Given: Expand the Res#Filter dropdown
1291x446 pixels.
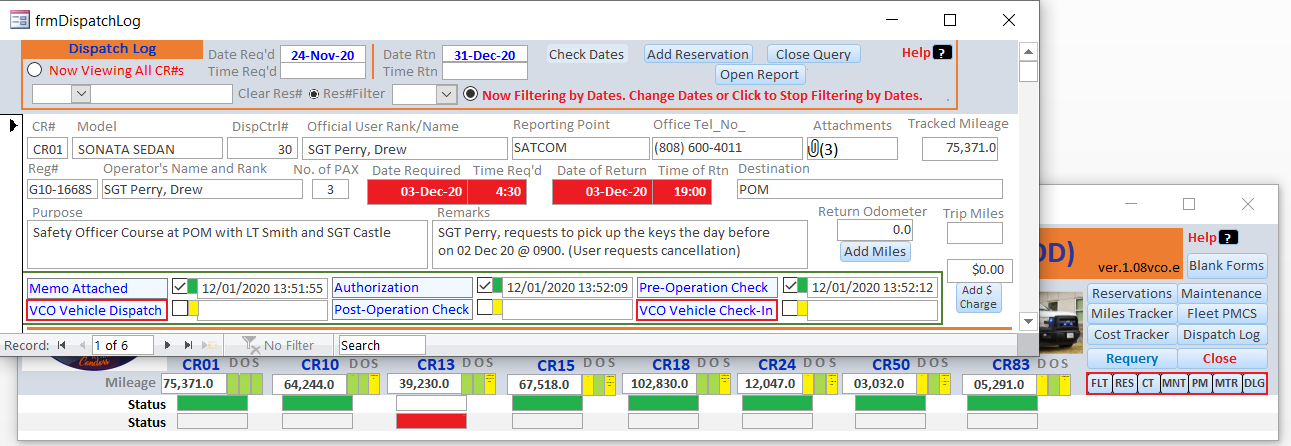Looking at the screenshot, I should tap(445, 94).
